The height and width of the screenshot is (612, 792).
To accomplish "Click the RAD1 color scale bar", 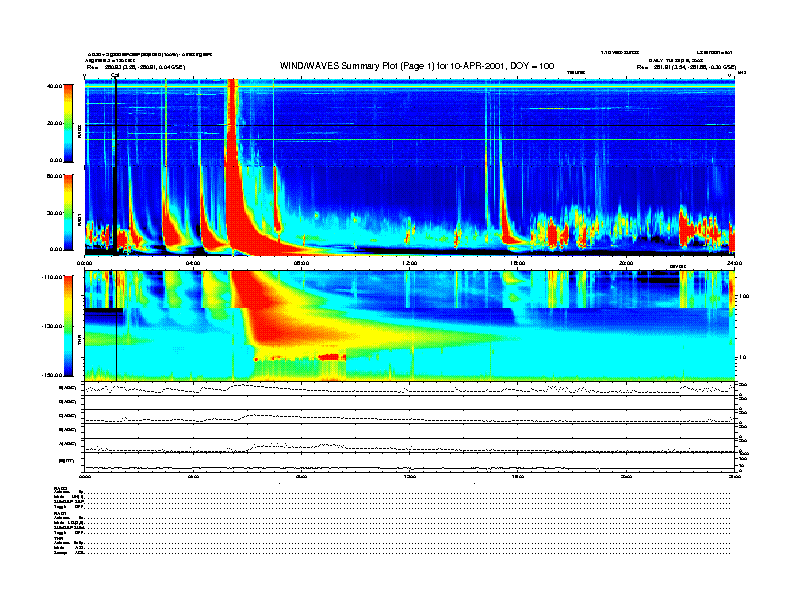I will 68,212.
